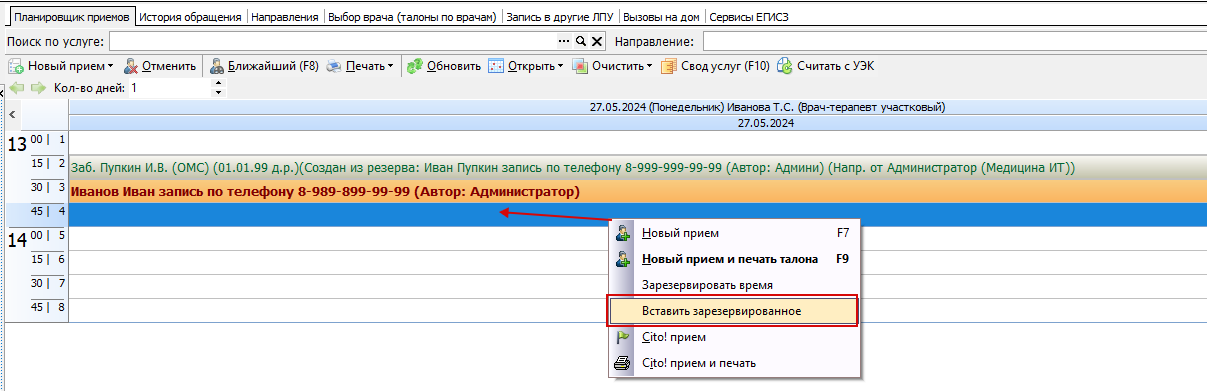Collapse the schedule with the < button
1207x391 pixels.
pyautogui.click(x=12, y=116)
